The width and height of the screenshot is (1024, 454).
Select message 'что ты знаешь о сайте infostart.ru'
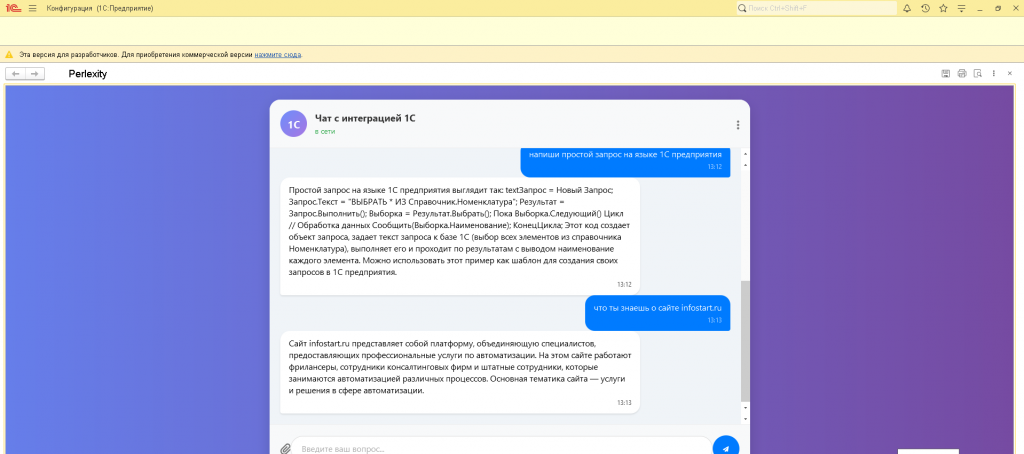tap(658, 312)
